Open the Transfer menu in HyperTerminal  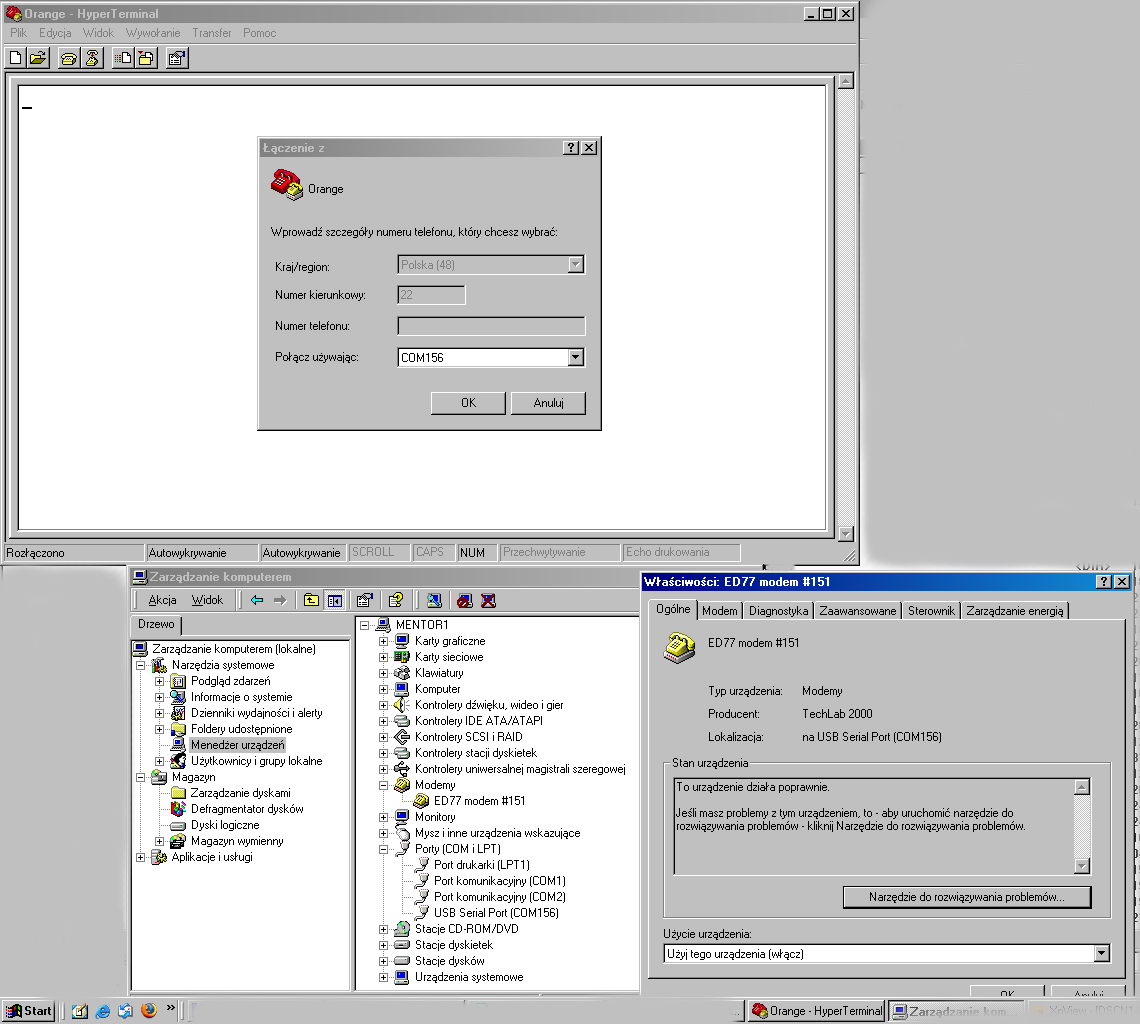tap(212, 33)
